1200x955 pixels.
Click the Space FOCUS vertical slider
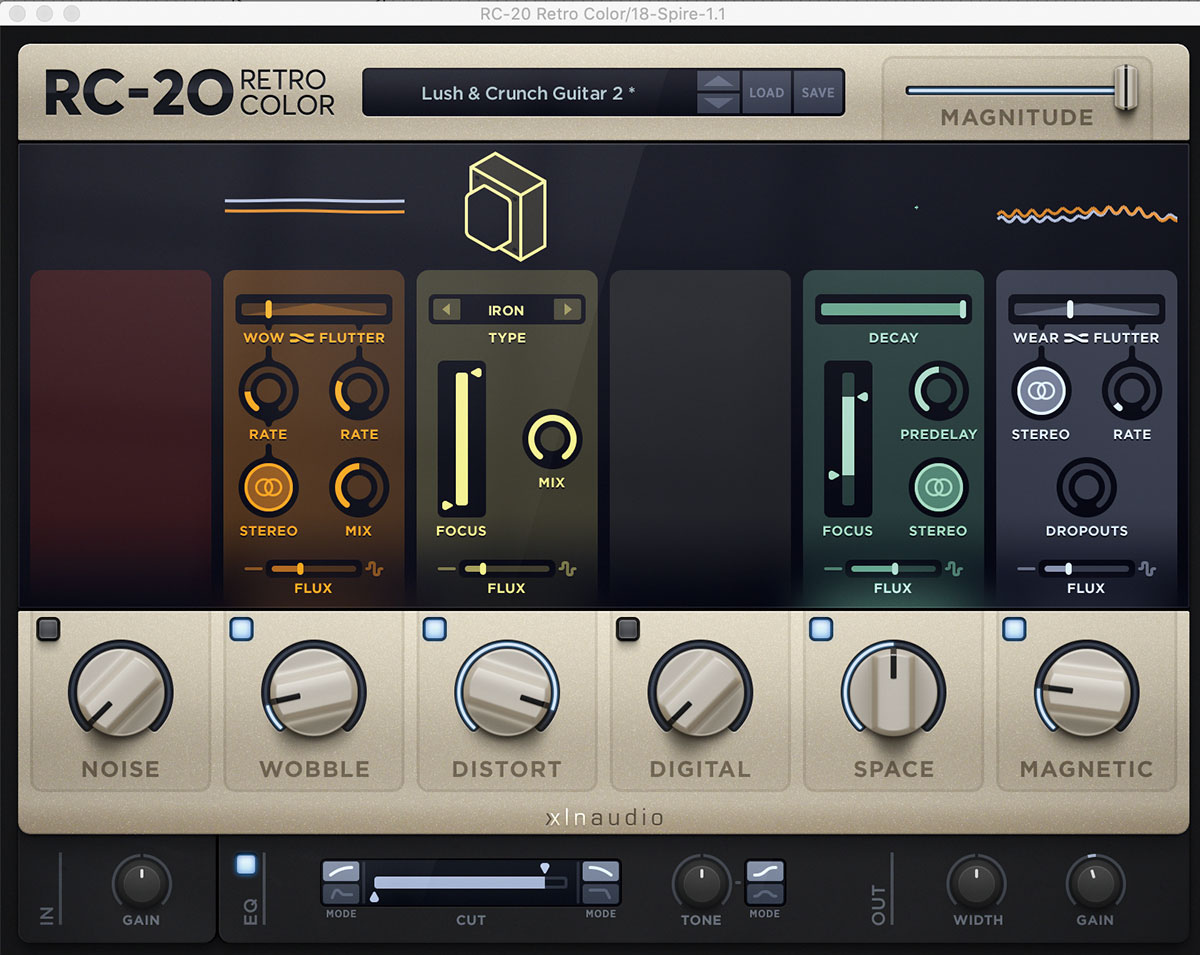[x=848, y=439]
